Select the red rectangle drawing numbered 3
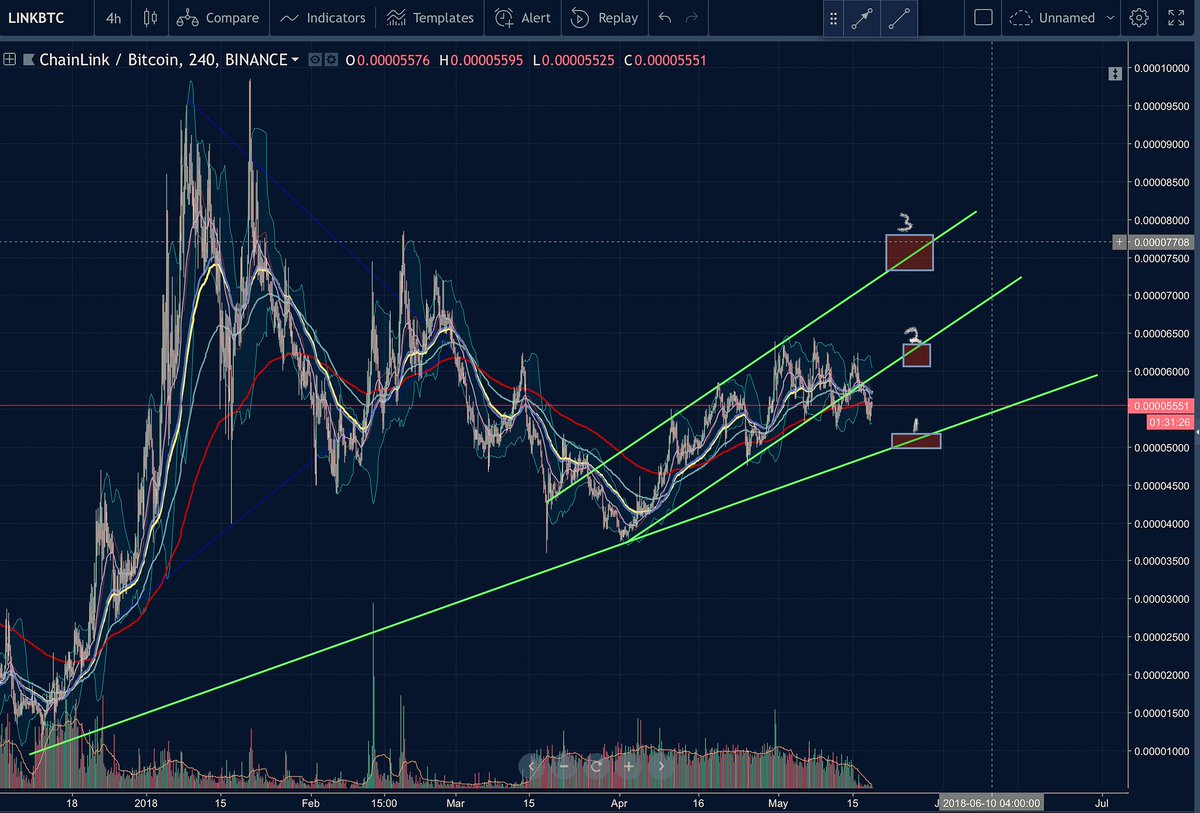This screenshot has width=1200, height=813. coord(909,252)
